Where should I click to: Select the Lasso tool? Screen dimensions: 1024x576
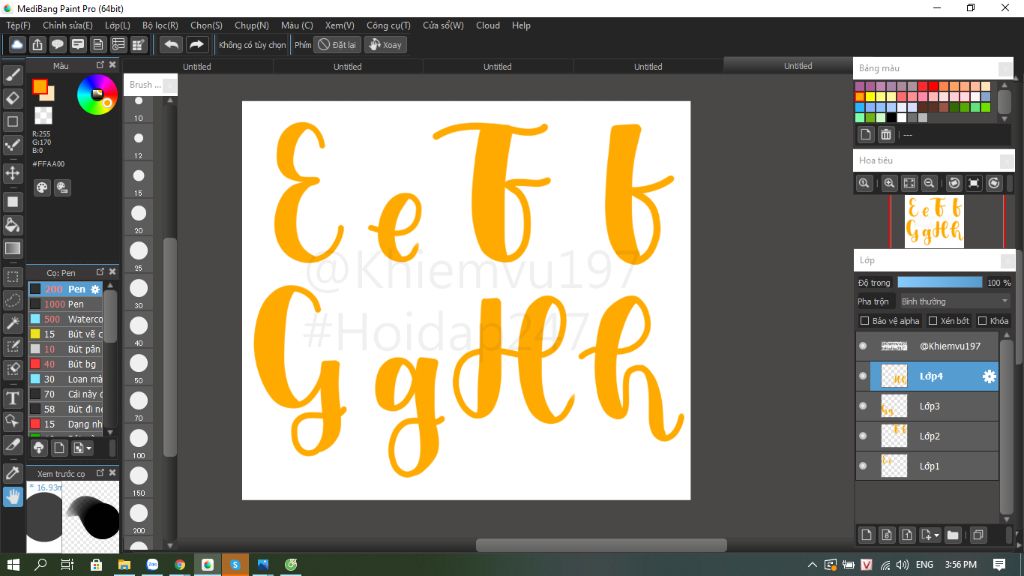pos(12,300)
